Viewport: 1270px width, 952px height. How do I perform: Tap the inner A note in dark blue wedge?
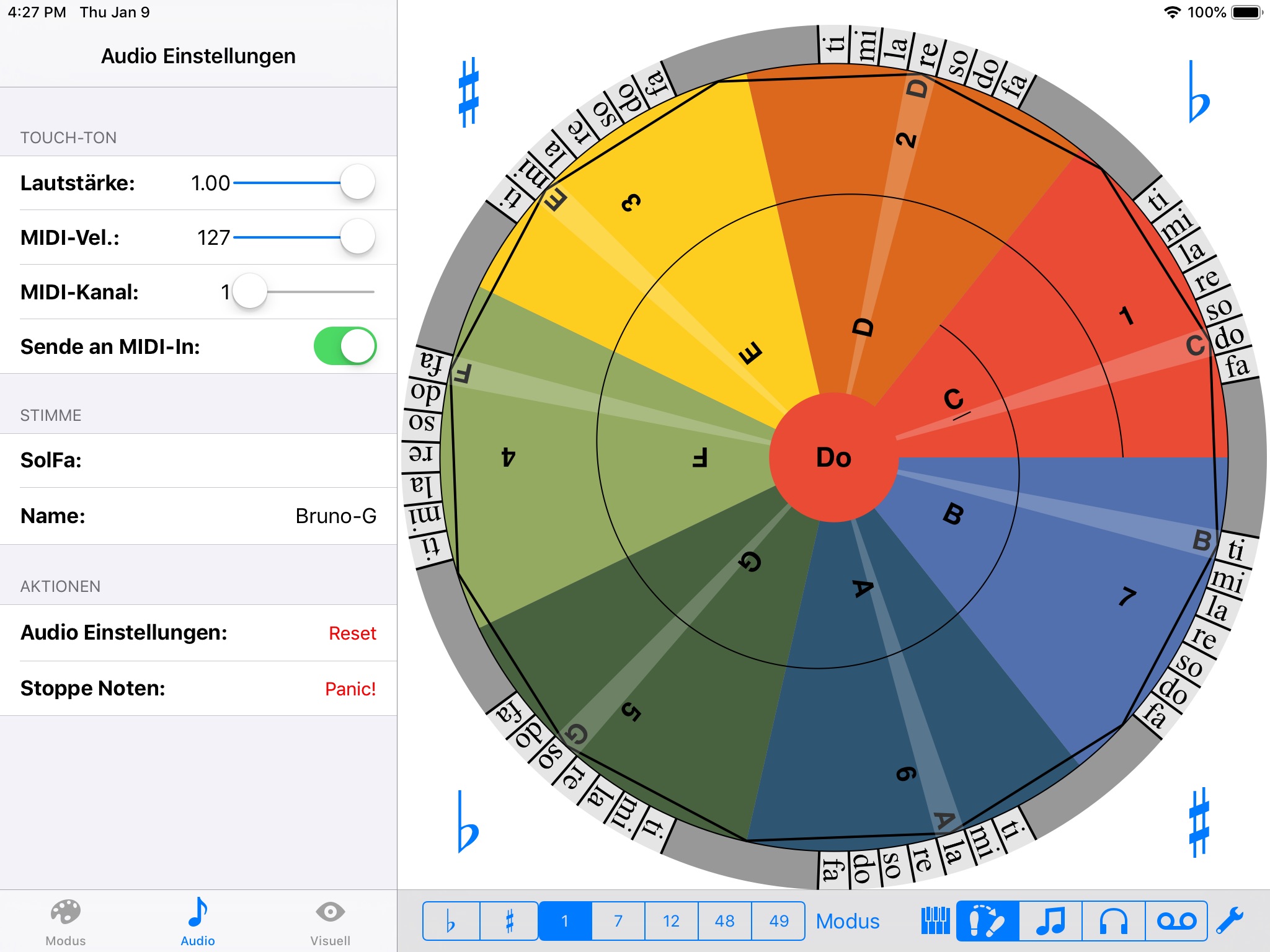[x=863, y=587]
